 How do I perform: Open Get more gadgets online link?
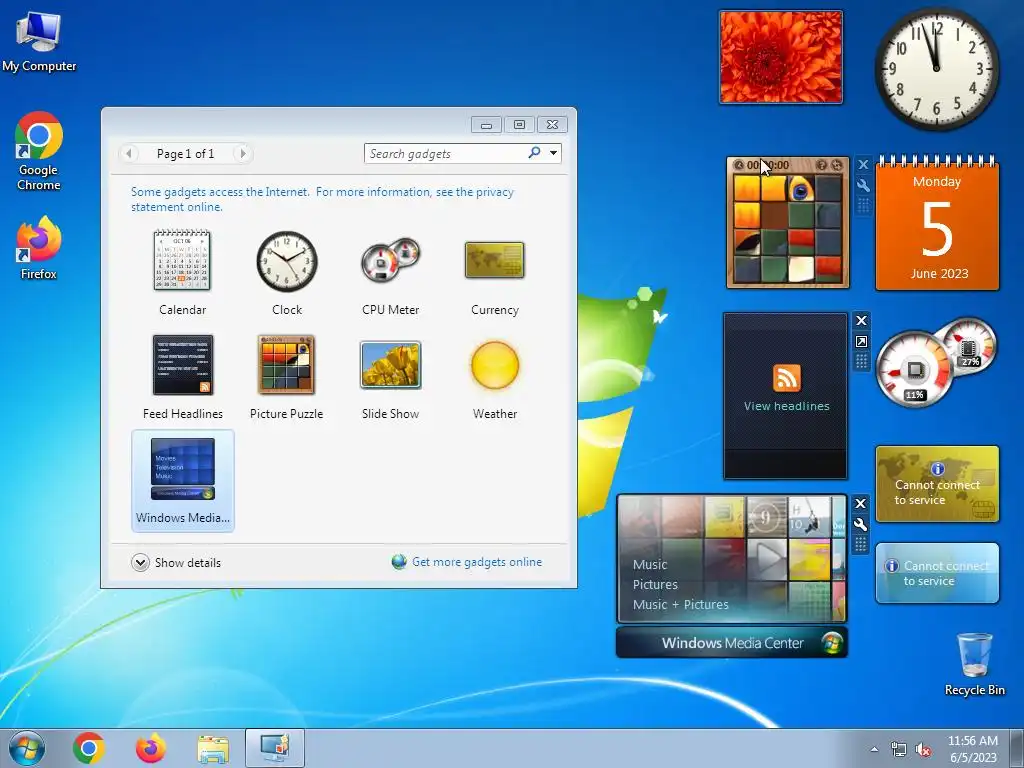477,562
